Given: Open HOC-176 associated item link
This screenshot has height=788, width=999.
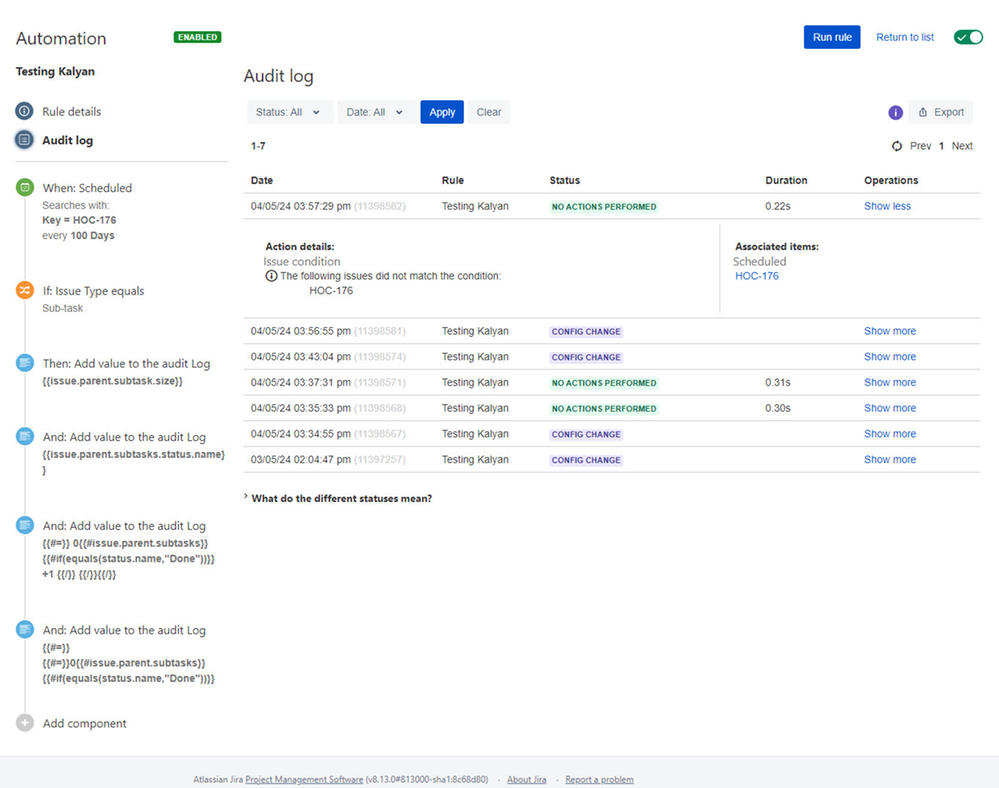Looking at the screenshot, I should pos(757,276).
